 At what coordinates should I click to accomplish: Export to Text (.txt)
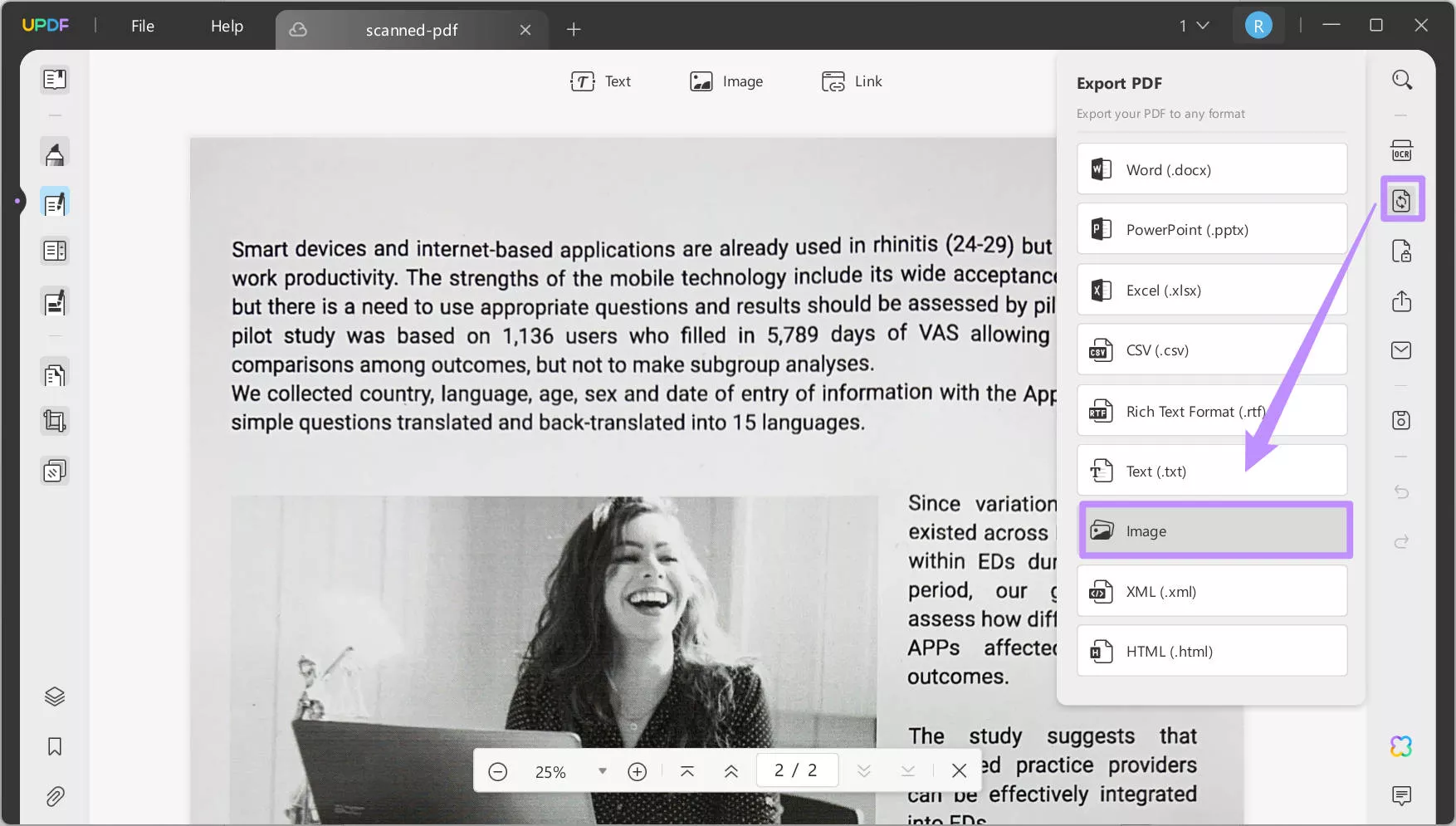click(1212, 471)
